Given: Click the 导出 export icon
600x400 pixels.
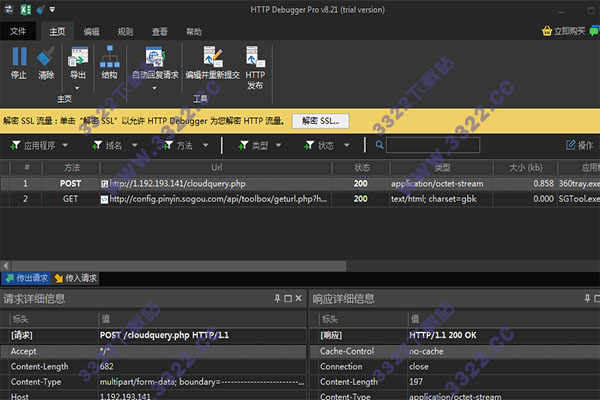Looking at the screenshot, I should pos(78,57).
